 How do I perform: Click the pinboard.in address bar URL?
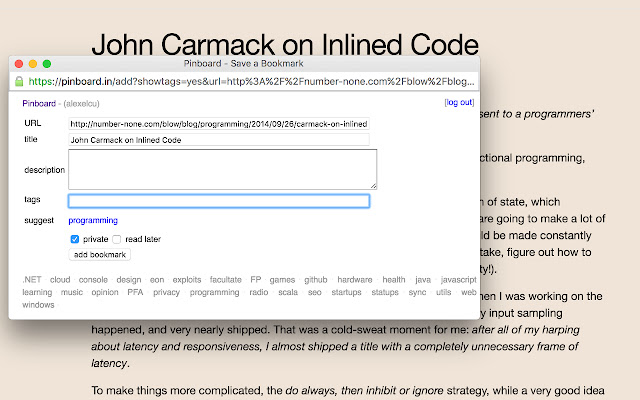point(251,81)
